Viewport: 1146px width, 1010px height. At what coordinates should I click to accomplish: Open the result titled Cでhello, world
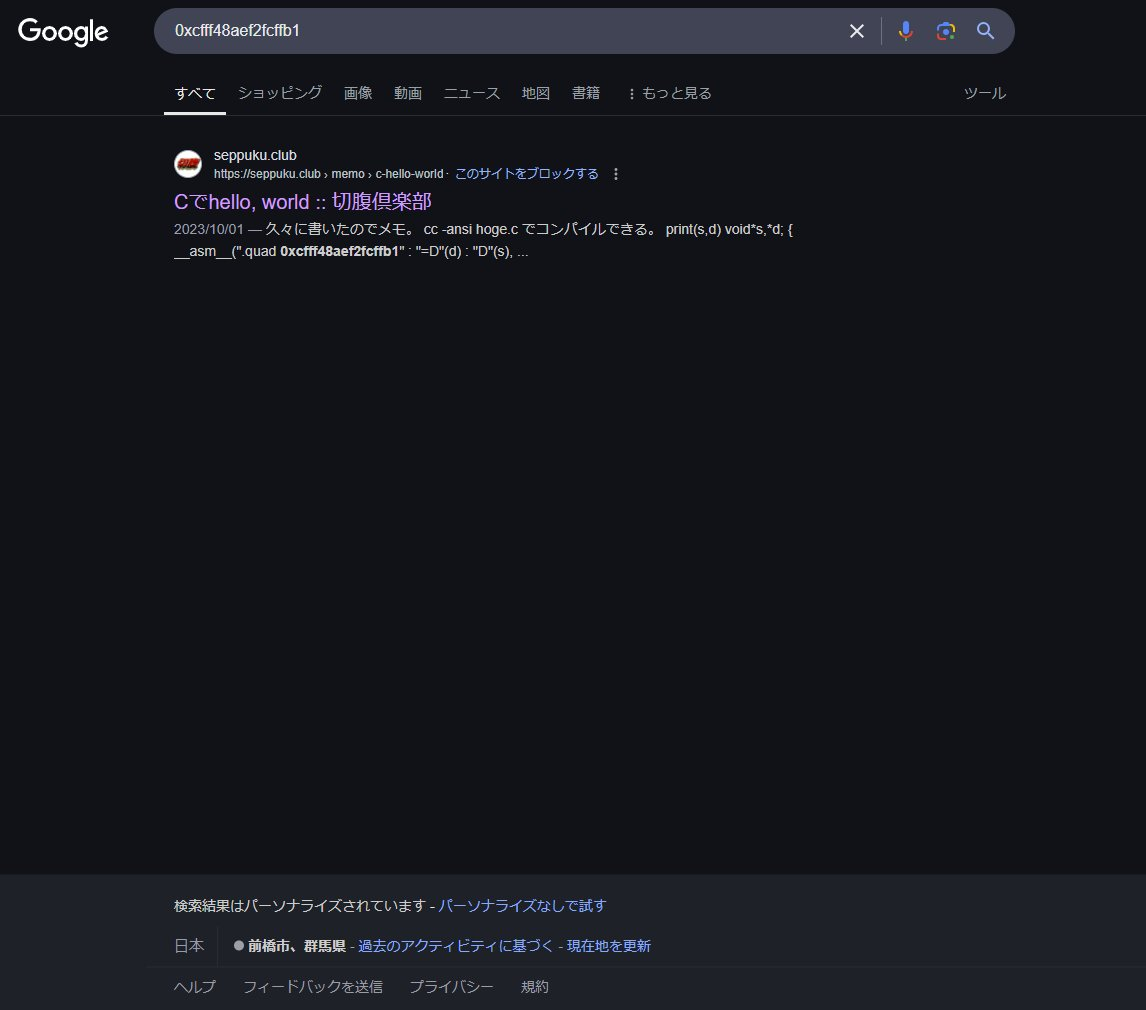click(302, 201)
